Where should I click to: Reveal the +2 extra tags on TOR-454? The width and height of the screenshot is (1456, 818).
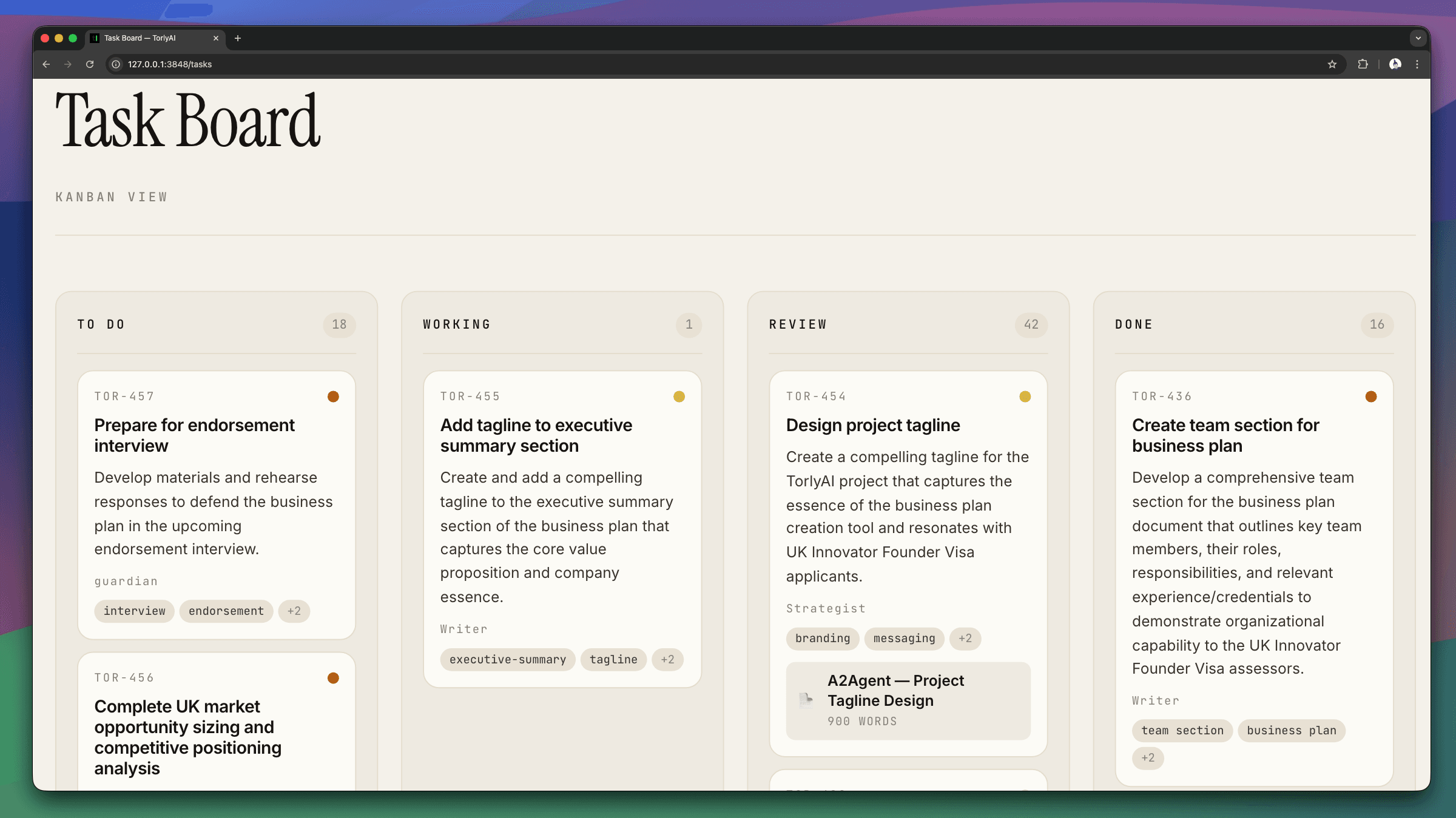pyautogui.click(x=965, y=639)
